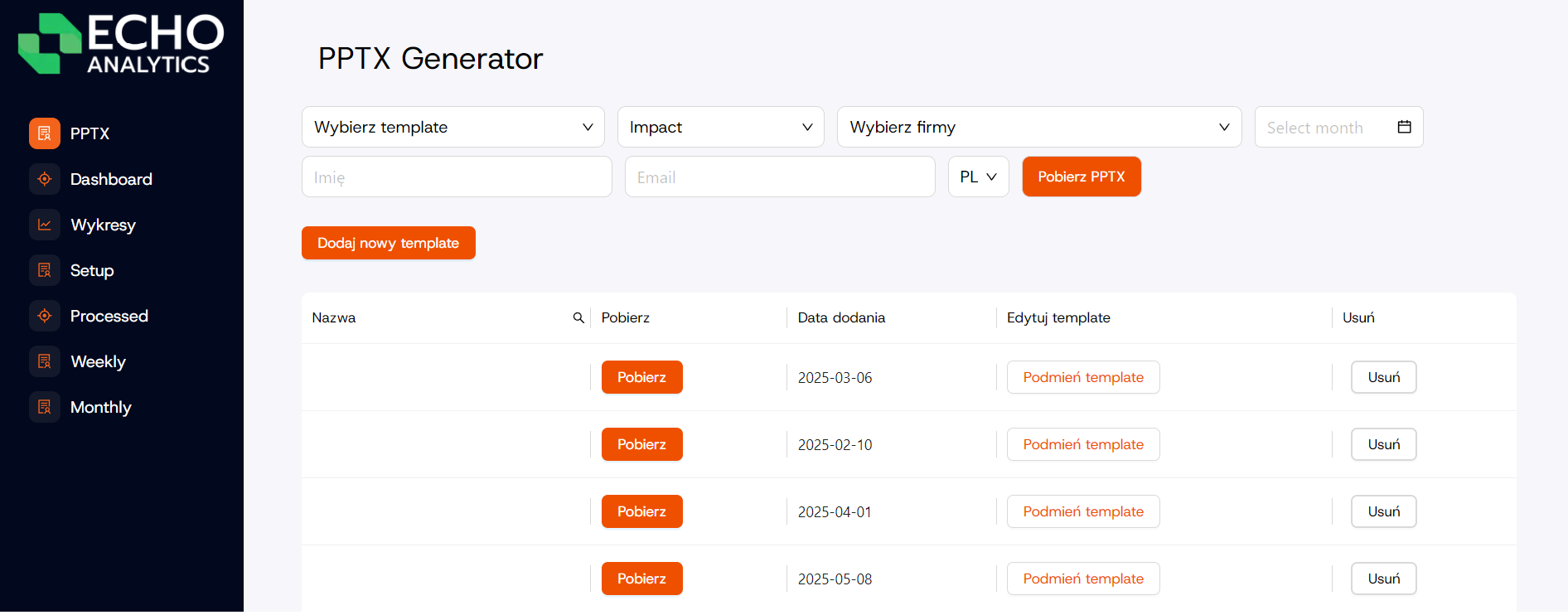Click Podmień template for 2025-03-06 row

[1082, 377]
